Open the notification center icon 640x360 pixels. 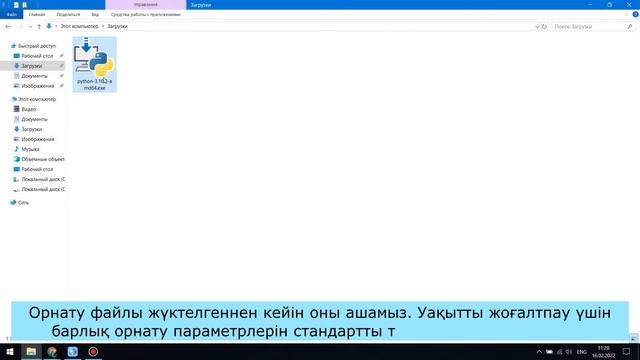tap(627, 352)
